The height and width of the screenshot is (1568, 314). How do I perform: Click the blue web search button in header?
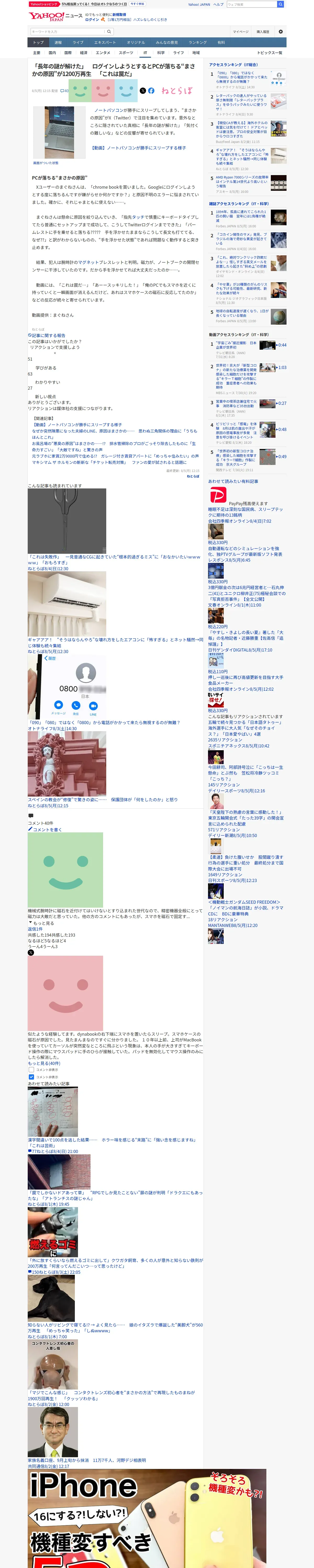tap(281, 4)
